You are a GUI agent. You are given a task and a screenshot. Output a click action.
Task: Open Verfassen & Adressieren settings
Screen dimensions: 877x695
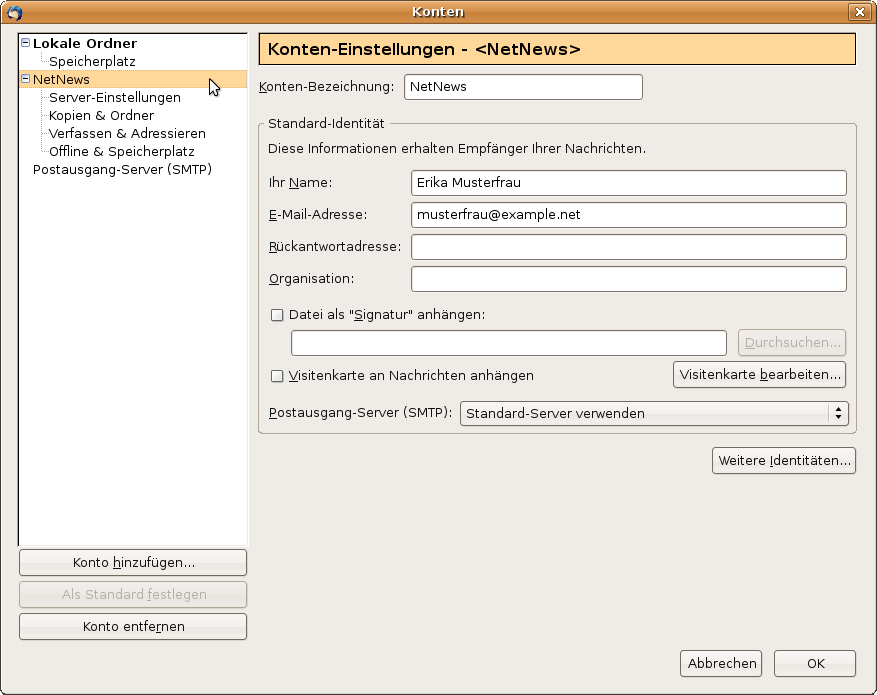(128, 133)
